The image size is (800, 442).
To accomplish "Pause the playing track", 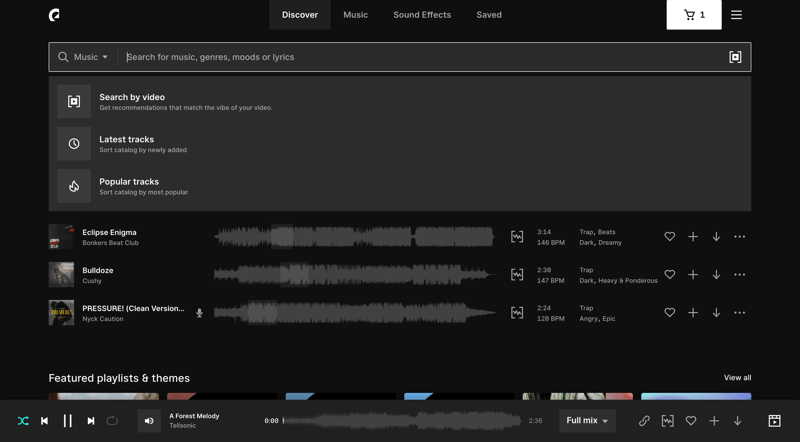I will click(x=67, y=421).
